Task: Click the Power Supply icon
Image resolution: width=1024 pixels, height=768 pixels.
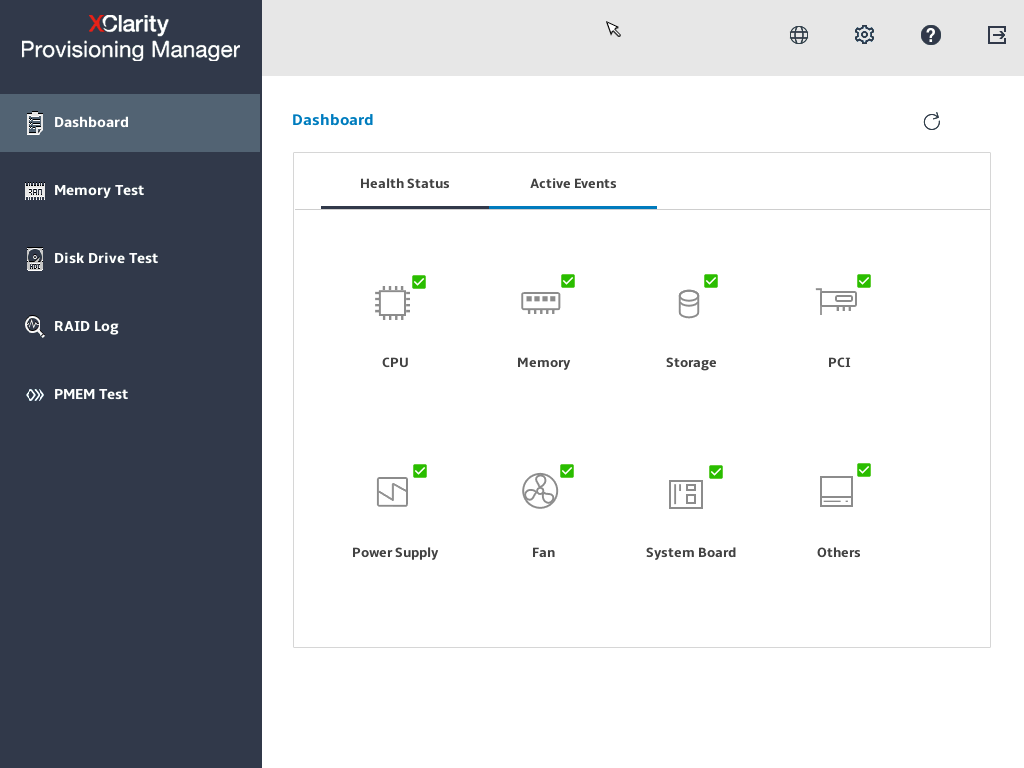Action: click(x=392, y=492)
